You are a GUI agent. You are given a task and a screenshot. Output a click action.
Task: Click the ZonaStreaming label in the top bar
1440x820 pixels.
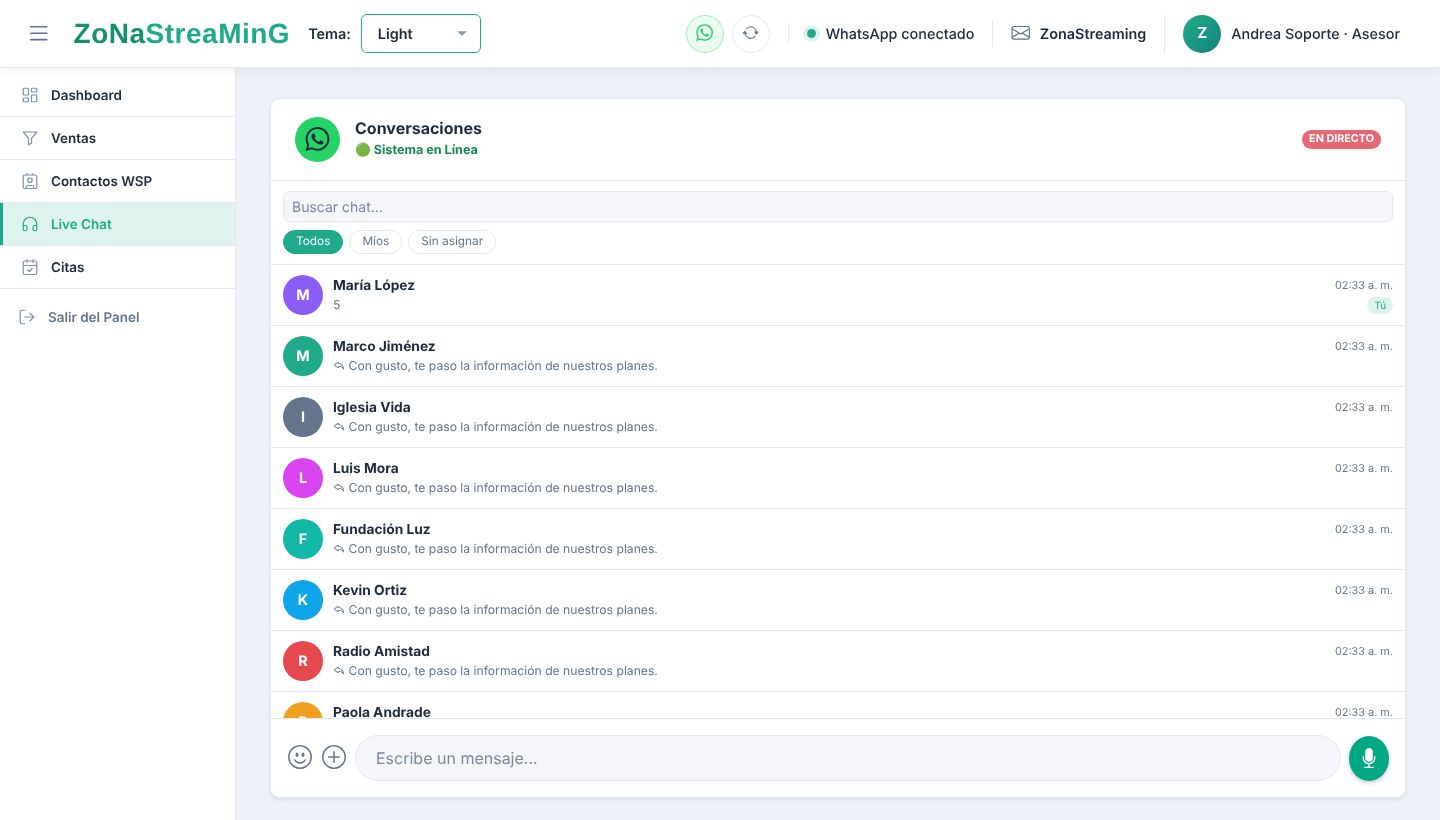tap(1093, 34)
